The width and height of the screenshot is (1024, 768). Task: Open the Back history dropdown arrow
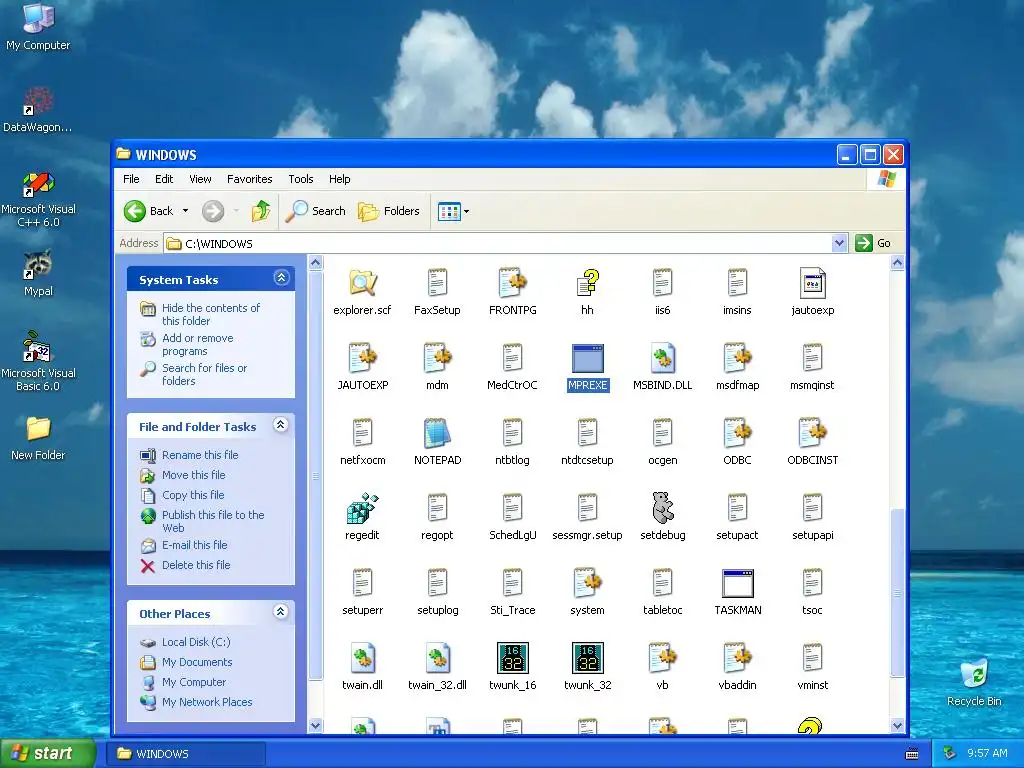pos(185,211)
